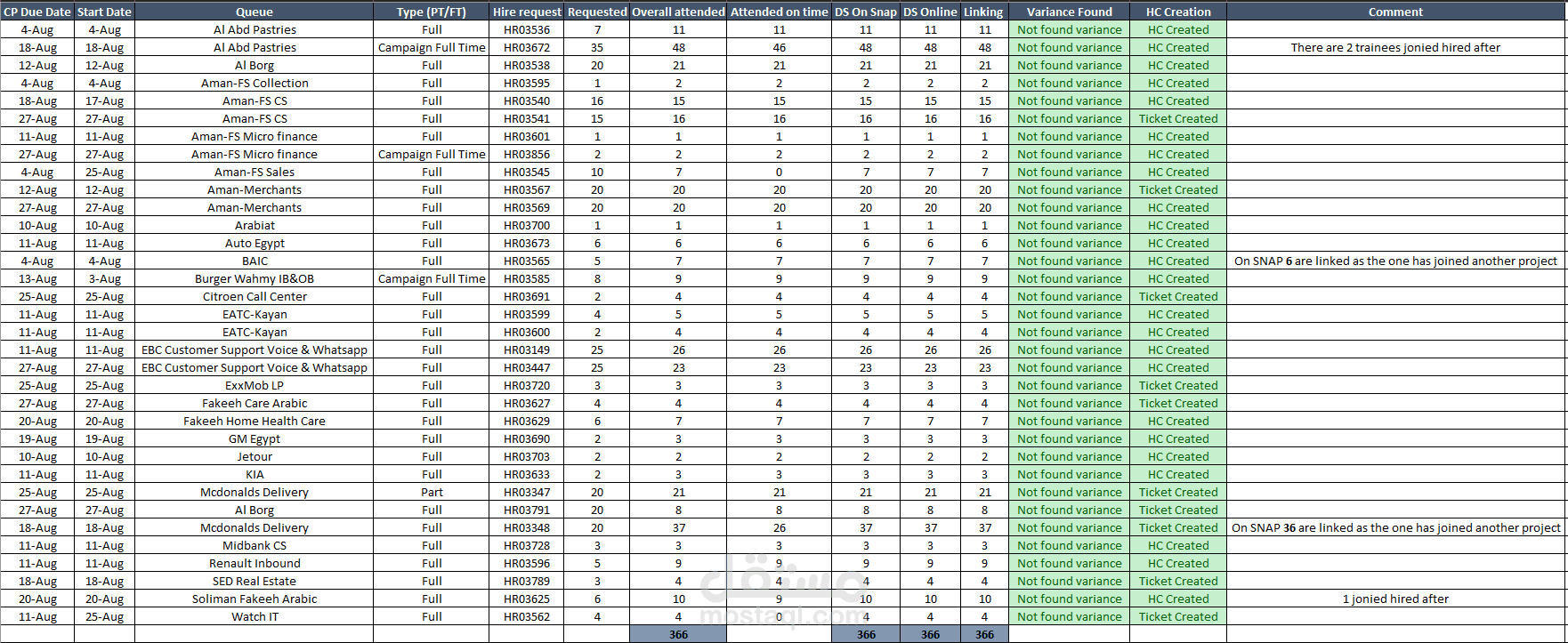Screen dimensions: 1568x643
Task: Select the 'On SNAP 6 are linked' comment
Action: [1395, 261]
